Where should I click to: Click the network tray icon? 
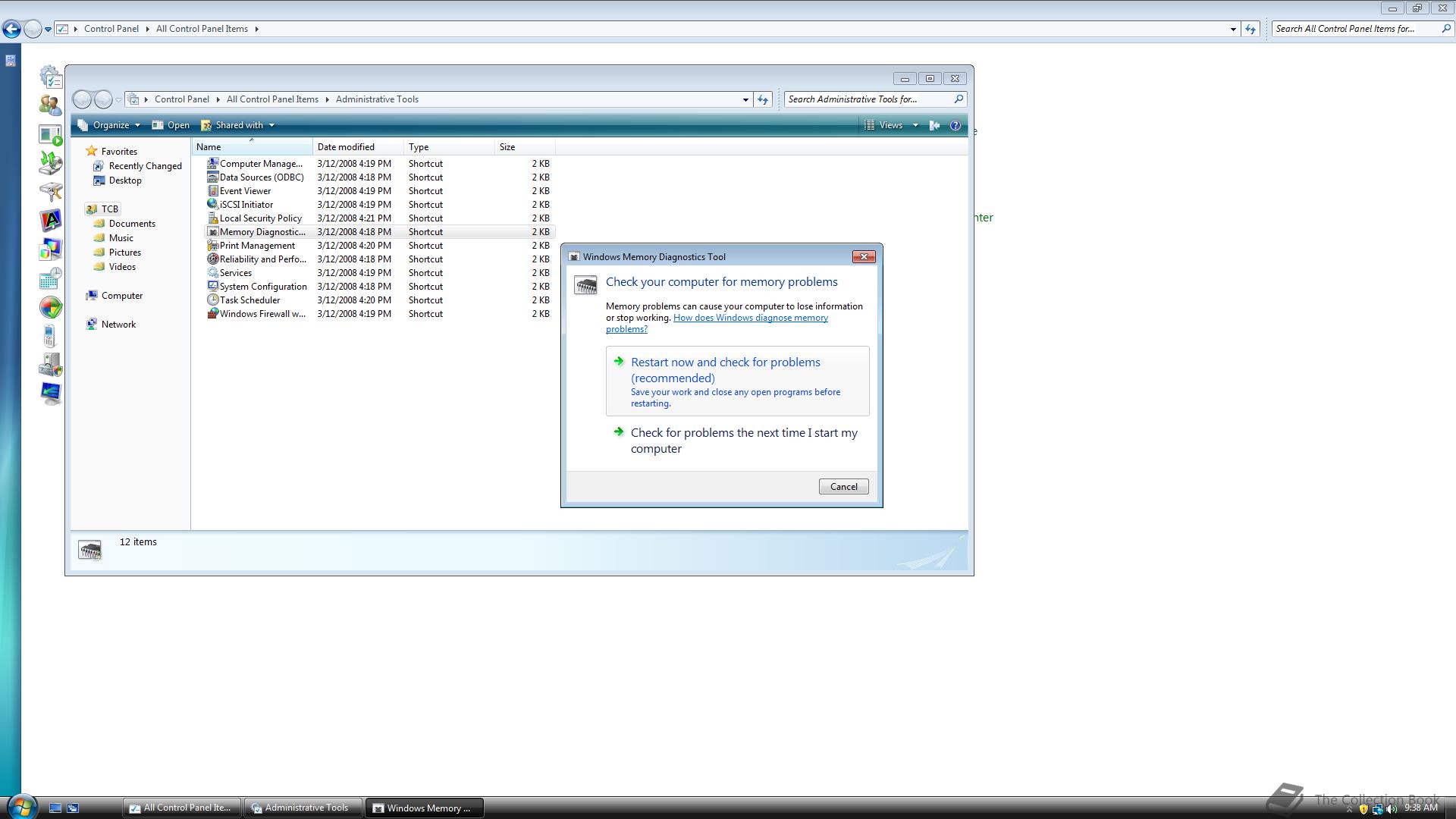tap(1377, 808)
